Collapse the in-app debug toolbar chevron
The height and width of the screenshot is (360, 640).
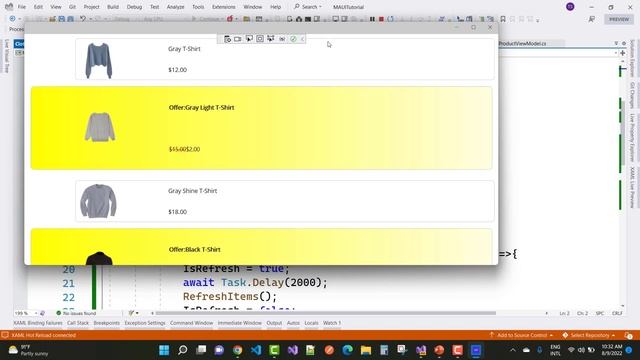pos(302,39)
